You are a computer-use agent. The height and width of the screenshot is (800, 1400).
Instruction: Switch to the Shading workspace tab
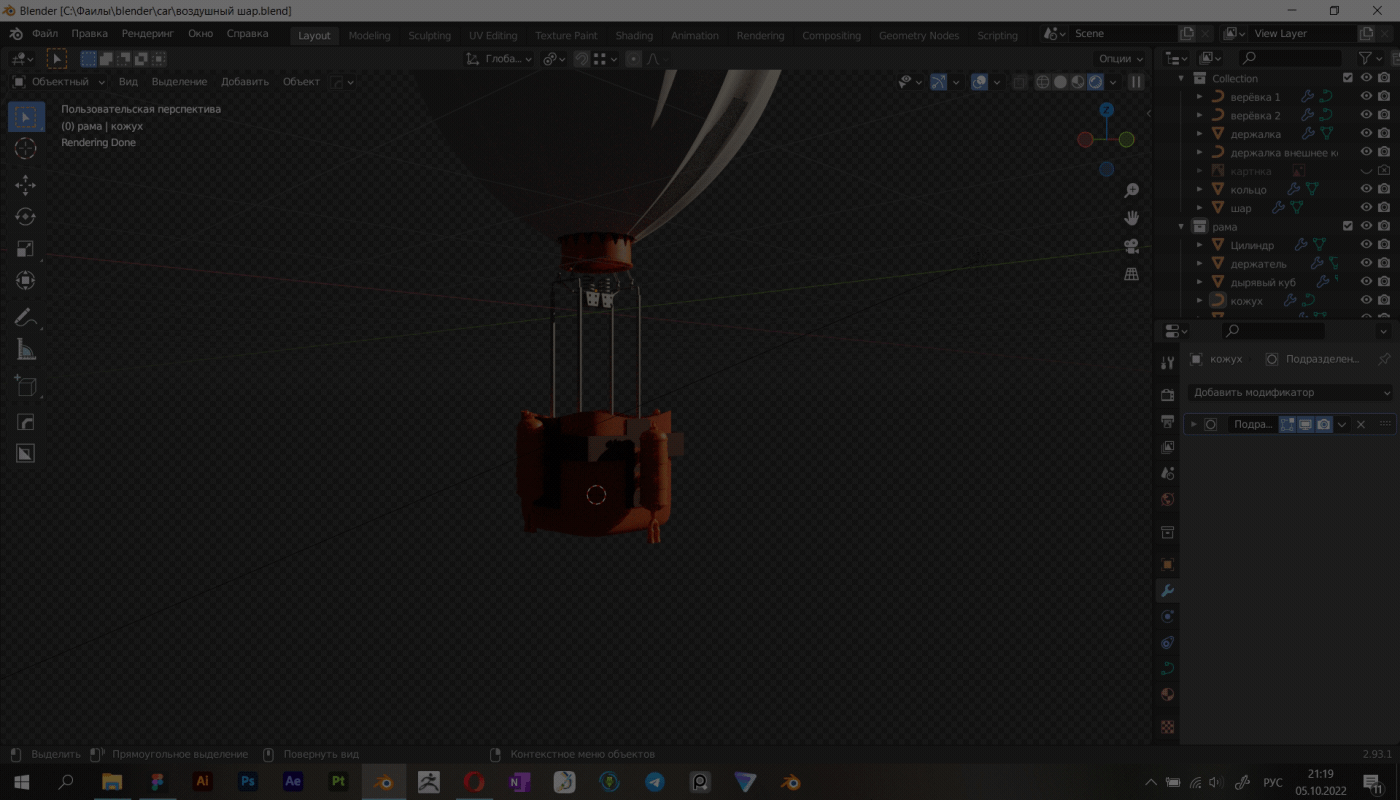coord(634,35)
